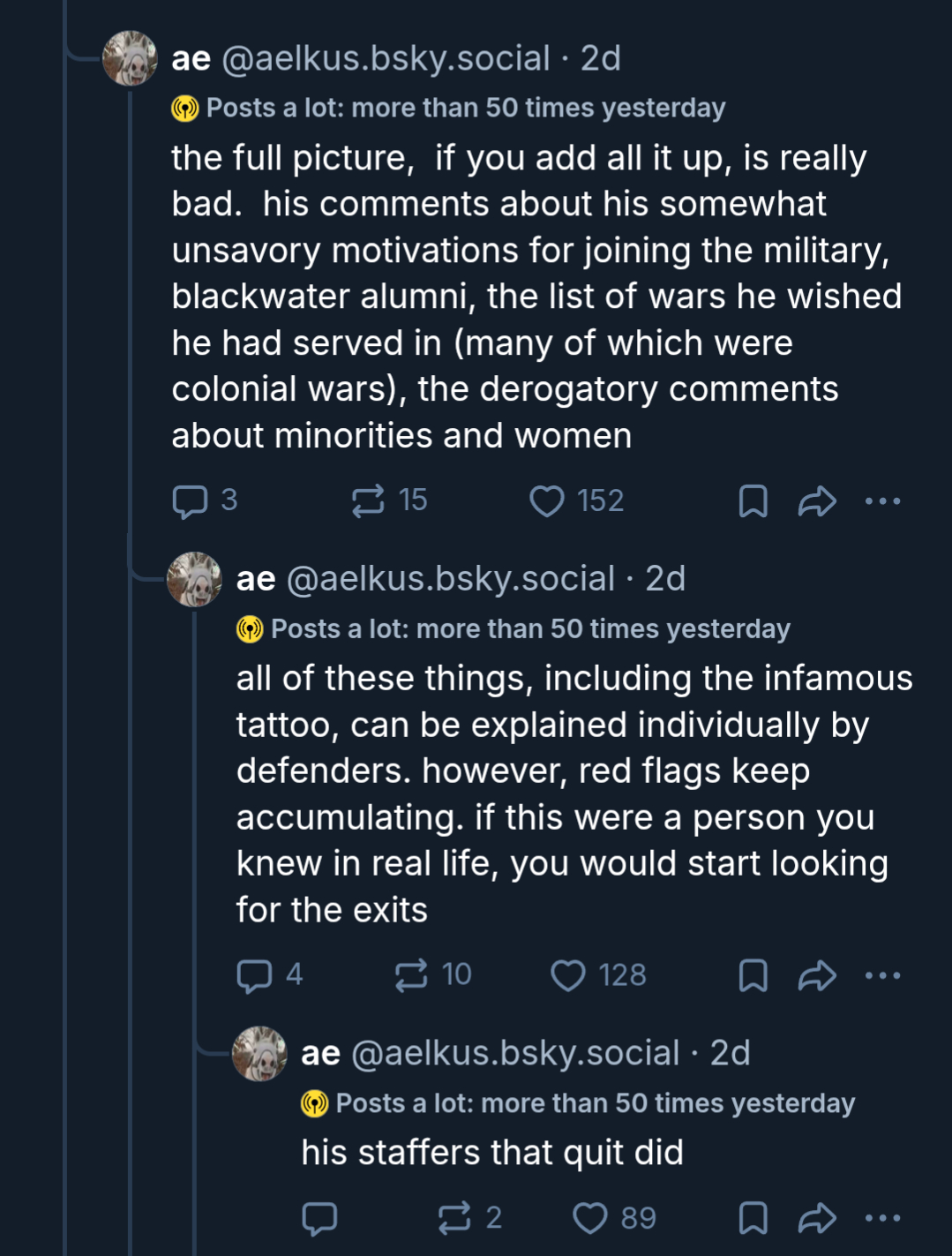The image size is (952, 1256).
Task: Repost the post with 2 reposts
Action: [454, 1218]
